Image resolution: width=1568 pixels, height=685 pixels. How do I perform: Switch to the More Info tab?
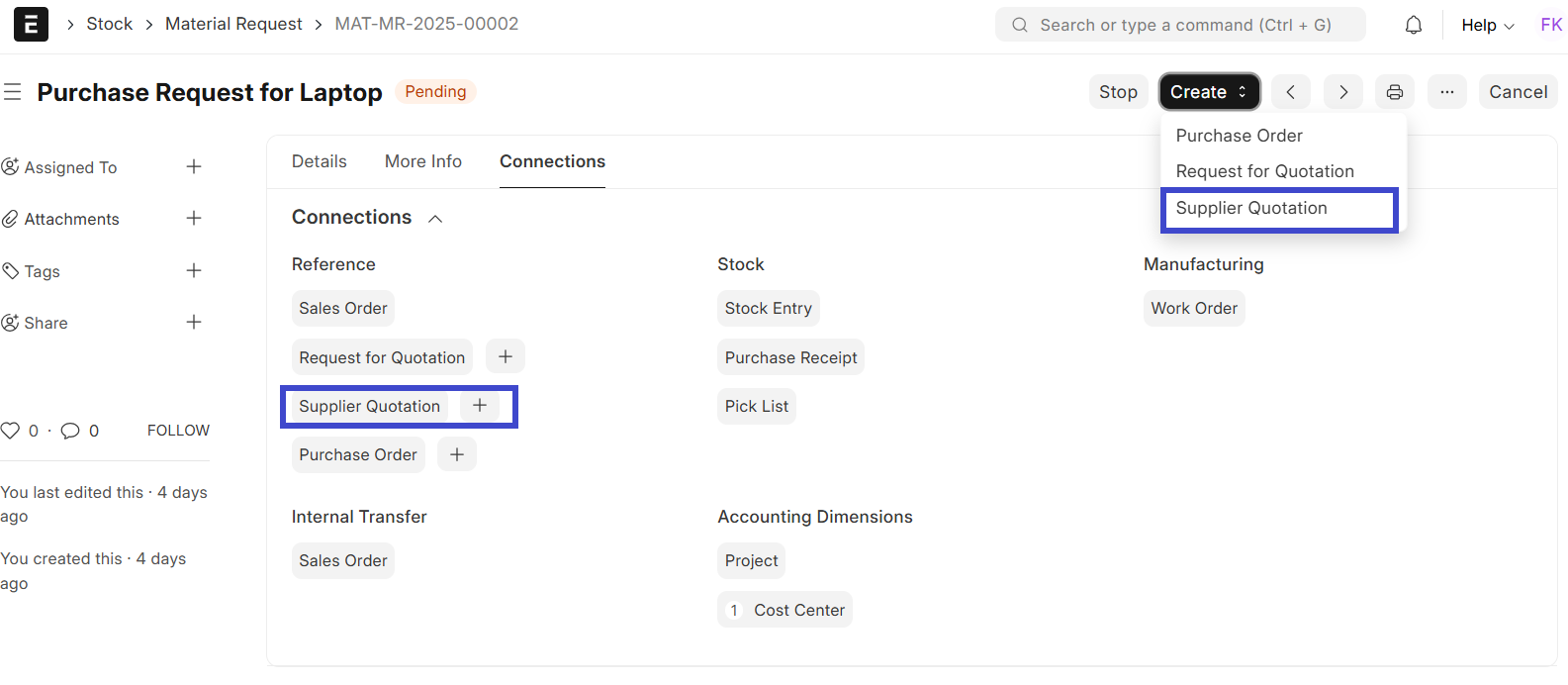(x=422, y=161)
